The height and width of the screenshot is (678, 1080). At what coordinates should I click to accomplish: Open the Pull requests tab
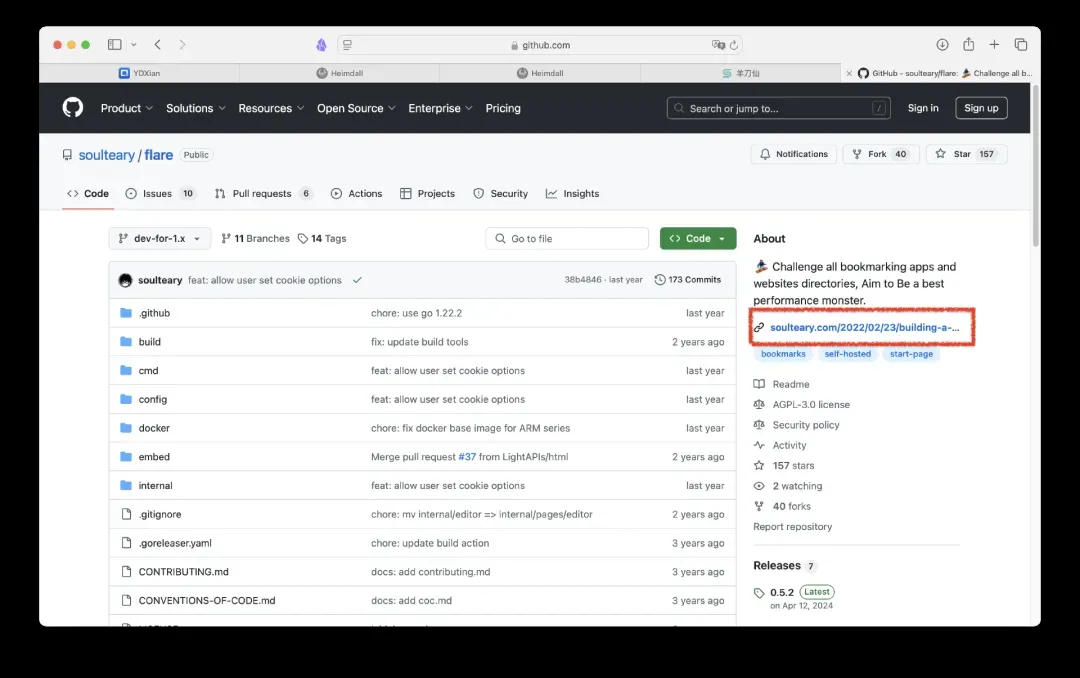point(262,194)
